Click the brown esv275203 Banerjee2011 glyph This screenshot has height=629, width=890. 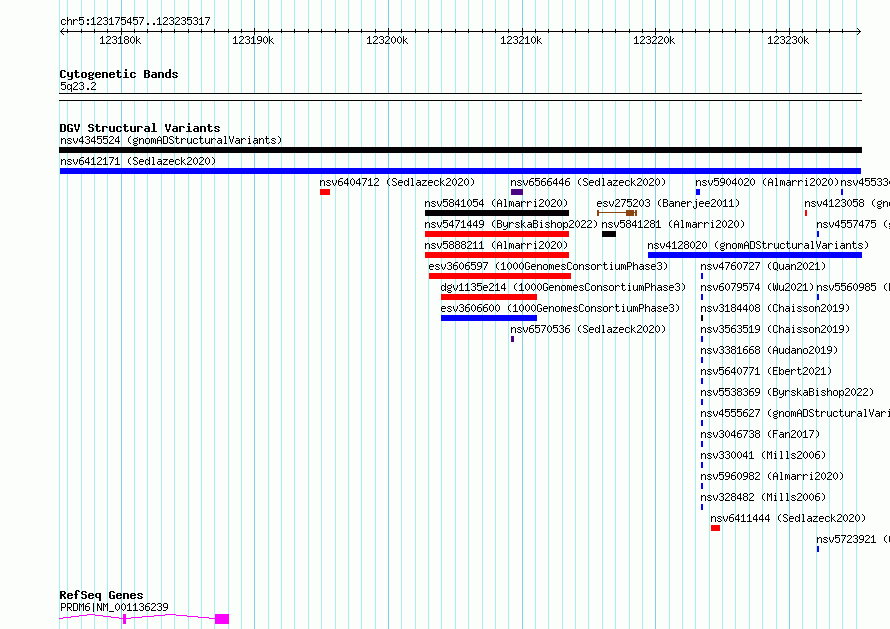(x=617, y=213)
